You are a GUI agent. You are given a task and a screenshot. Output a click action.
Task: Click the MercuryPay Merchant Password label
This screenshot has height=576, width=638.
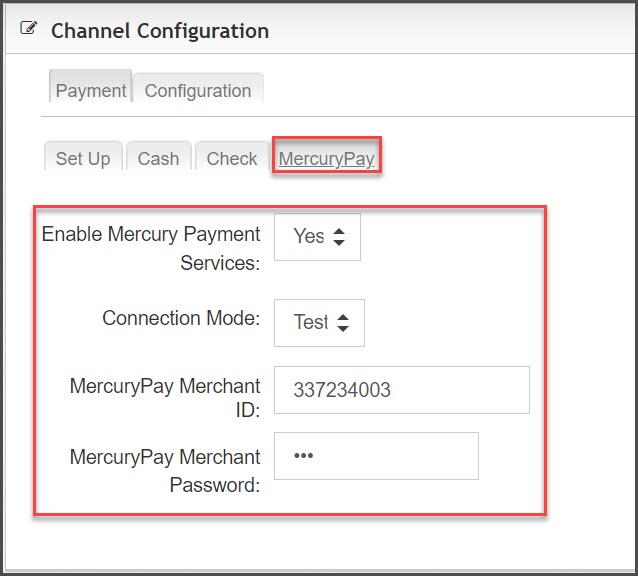pos(165,471)
